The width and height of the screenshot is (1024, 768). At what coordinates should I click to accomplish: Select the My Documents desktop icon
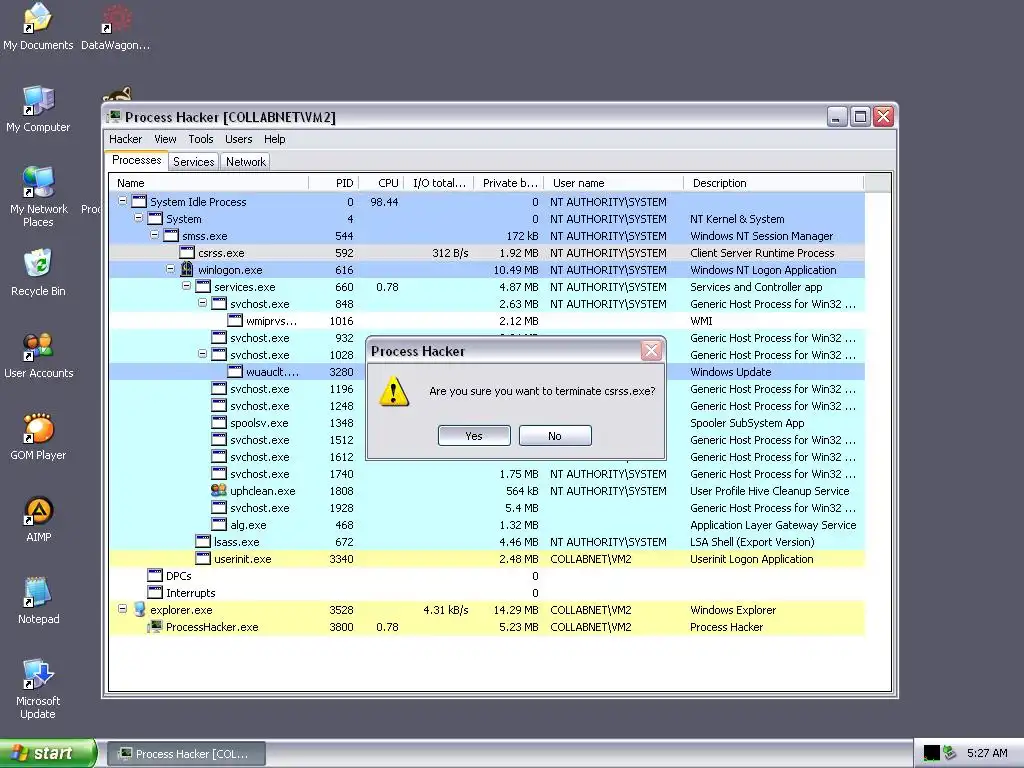click(38, 26)
